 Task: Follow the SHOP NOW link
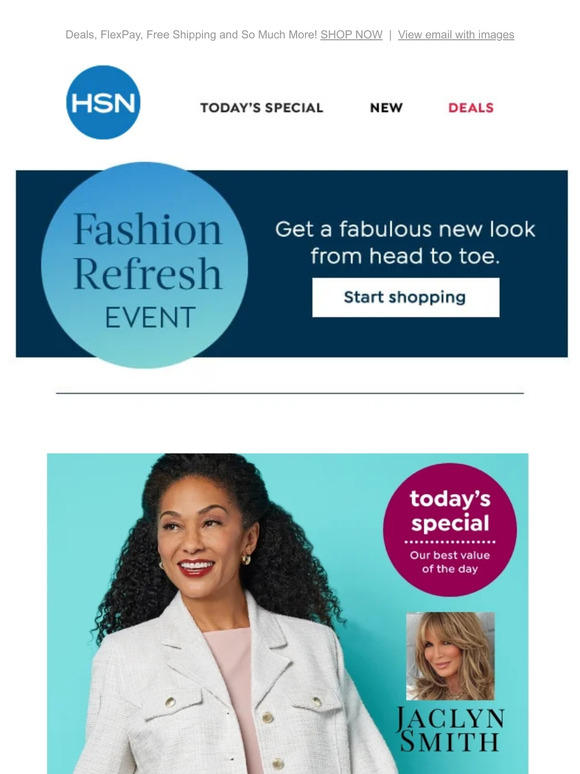(351, 35)
